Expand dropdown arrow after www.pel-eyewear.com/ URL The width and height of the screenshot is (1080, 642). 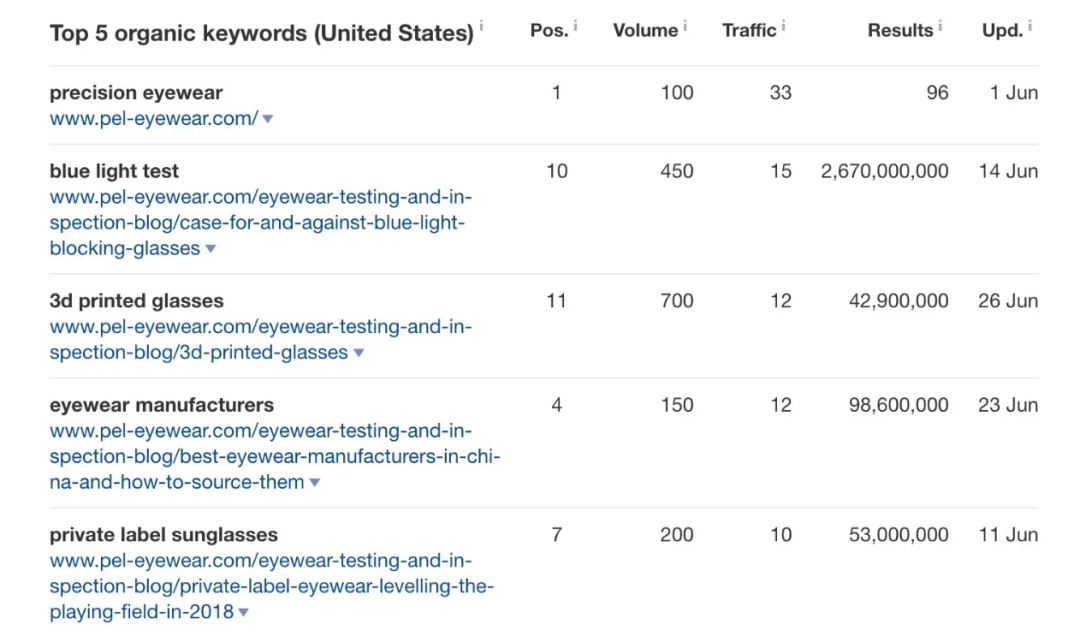coord(268,119)
